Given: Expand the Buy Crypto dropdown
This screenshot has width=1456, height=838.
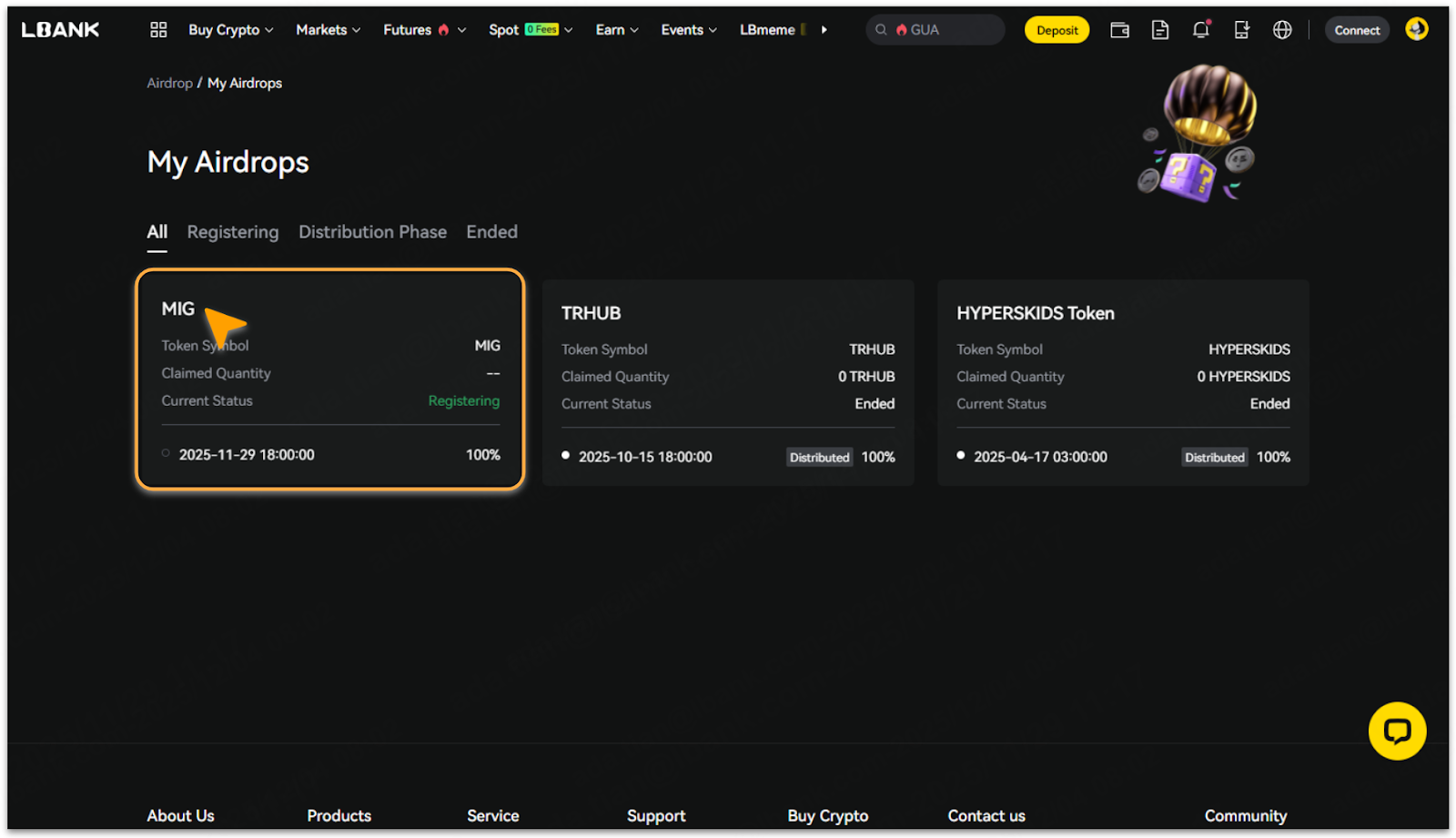Looking at the screenshot, I should pyautogui.click(x=230, y=30).
